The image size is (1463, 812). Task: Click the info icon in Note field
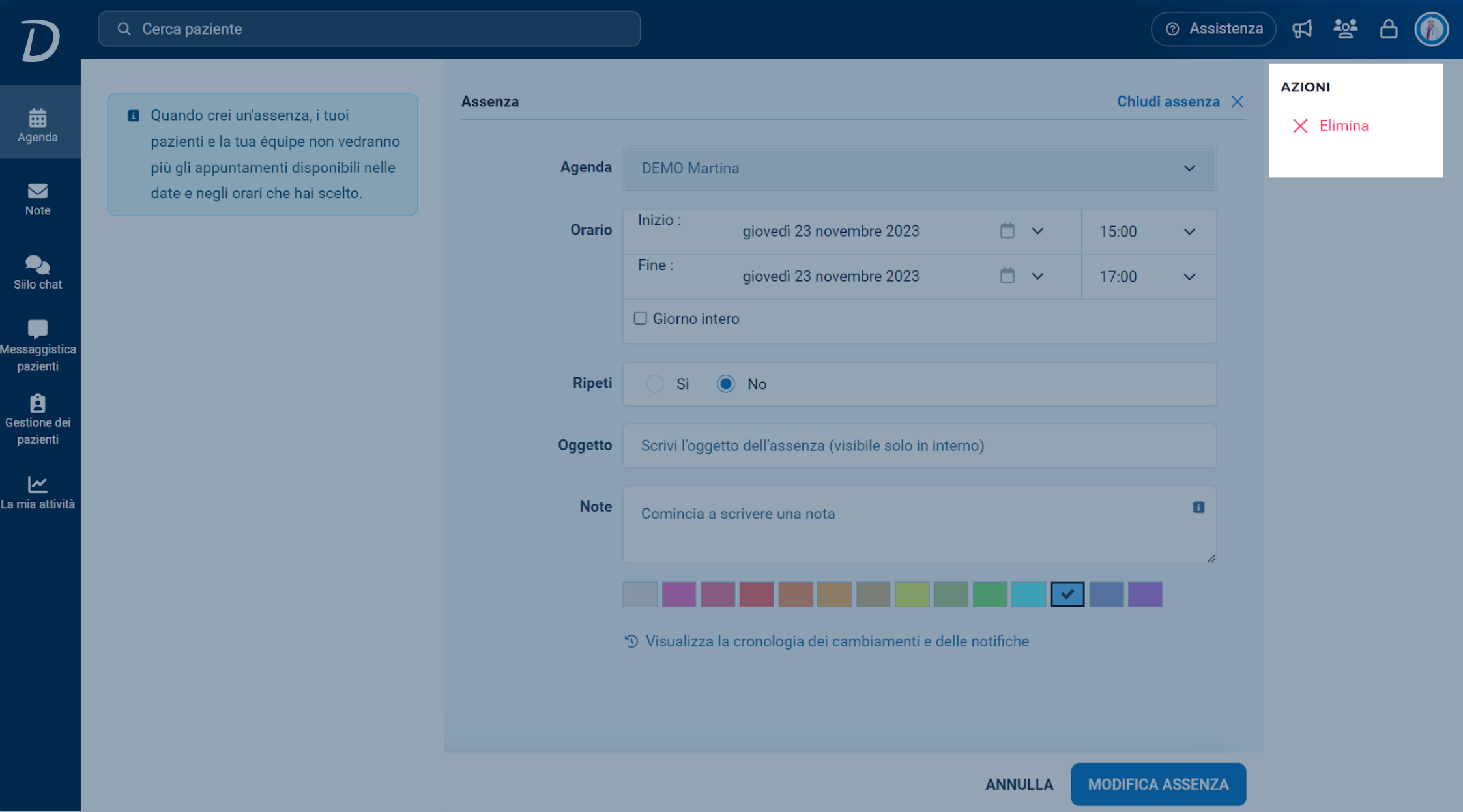coord(1198,507)
